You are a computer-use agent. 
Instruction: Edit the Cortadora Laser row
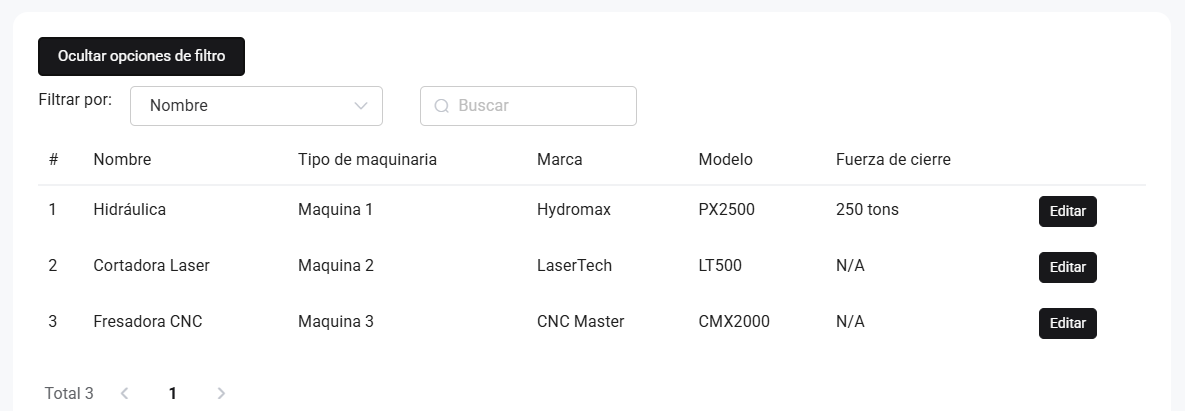pyautogui.click(x=1067, y=268)
